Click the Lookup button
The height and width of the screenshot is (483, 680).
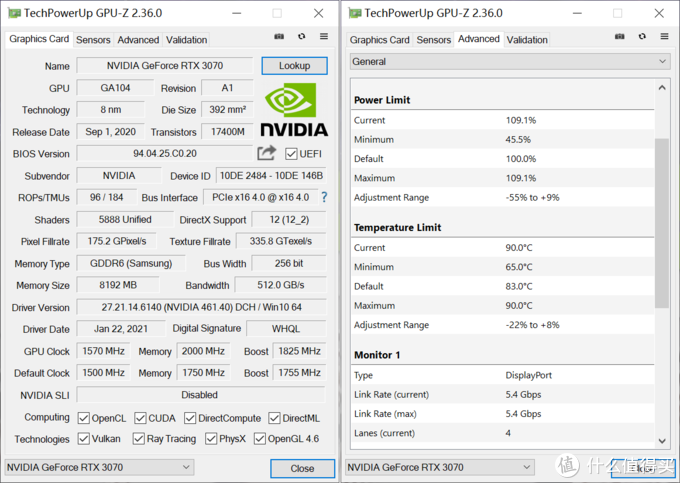(x=294, y=65)
